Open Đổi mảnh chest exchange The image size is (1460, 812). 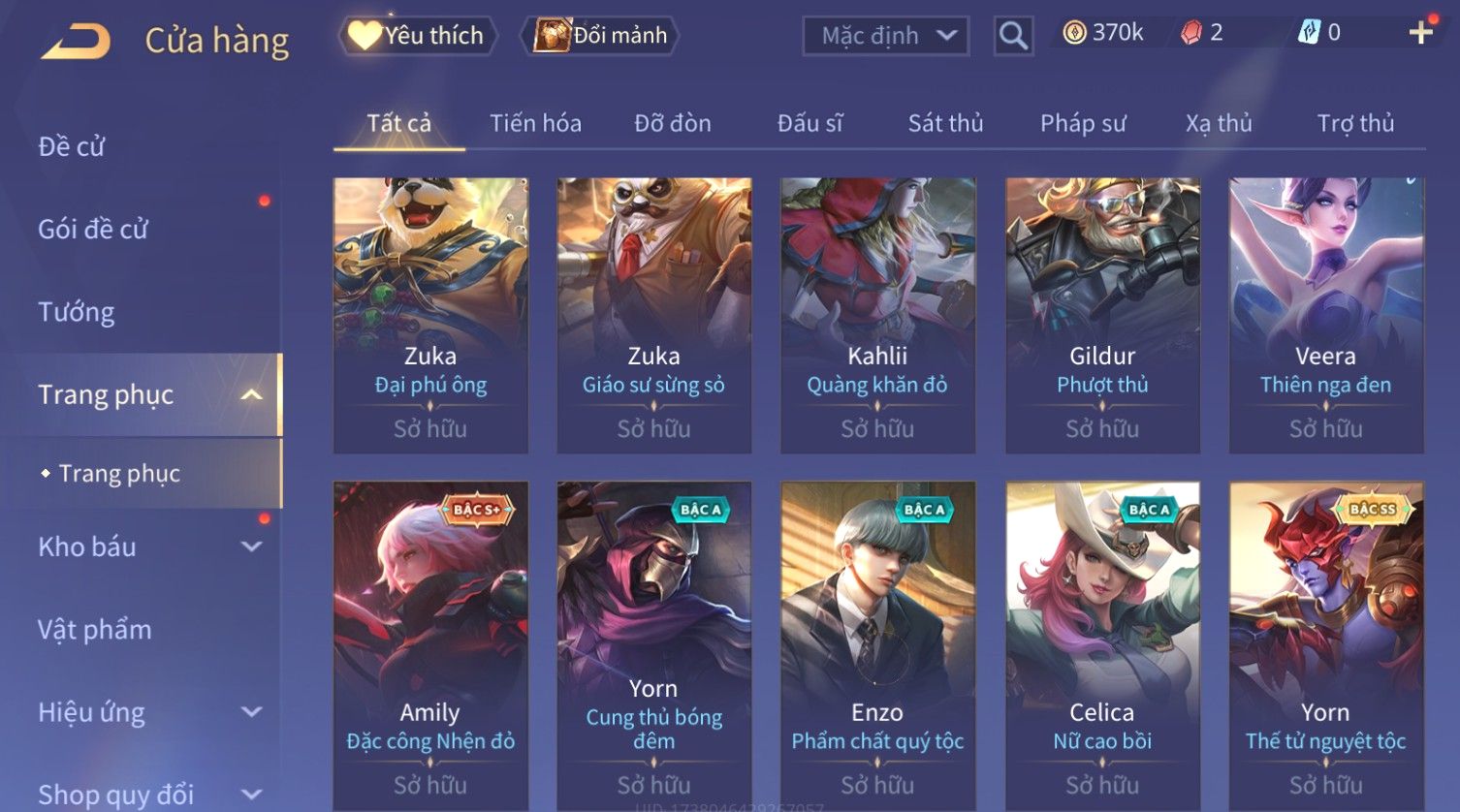601,36
